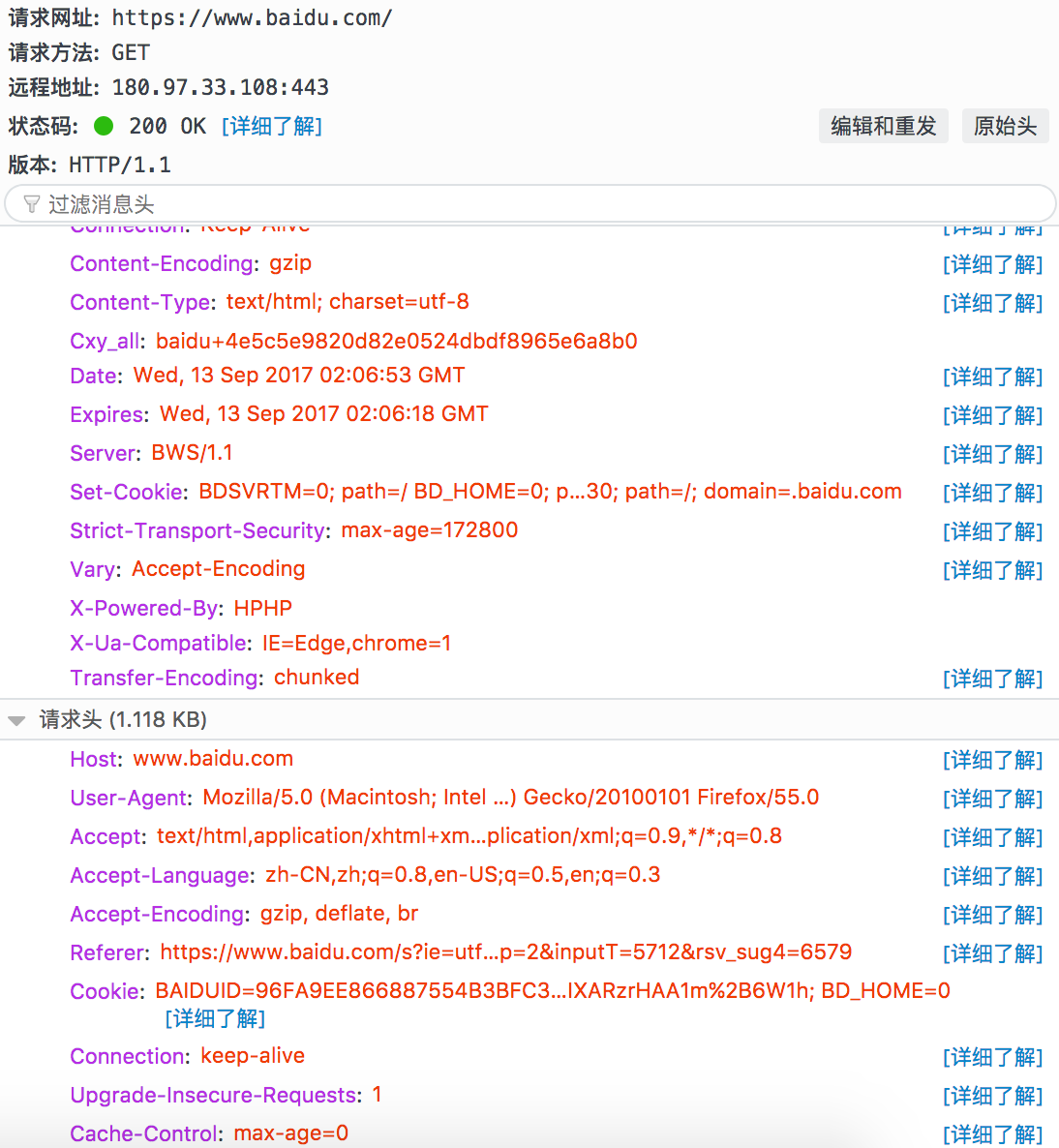This screenshot has height=1148, width=1059.
Task: Click the X-Powered-By value HPHP
Action: point(263,609)
